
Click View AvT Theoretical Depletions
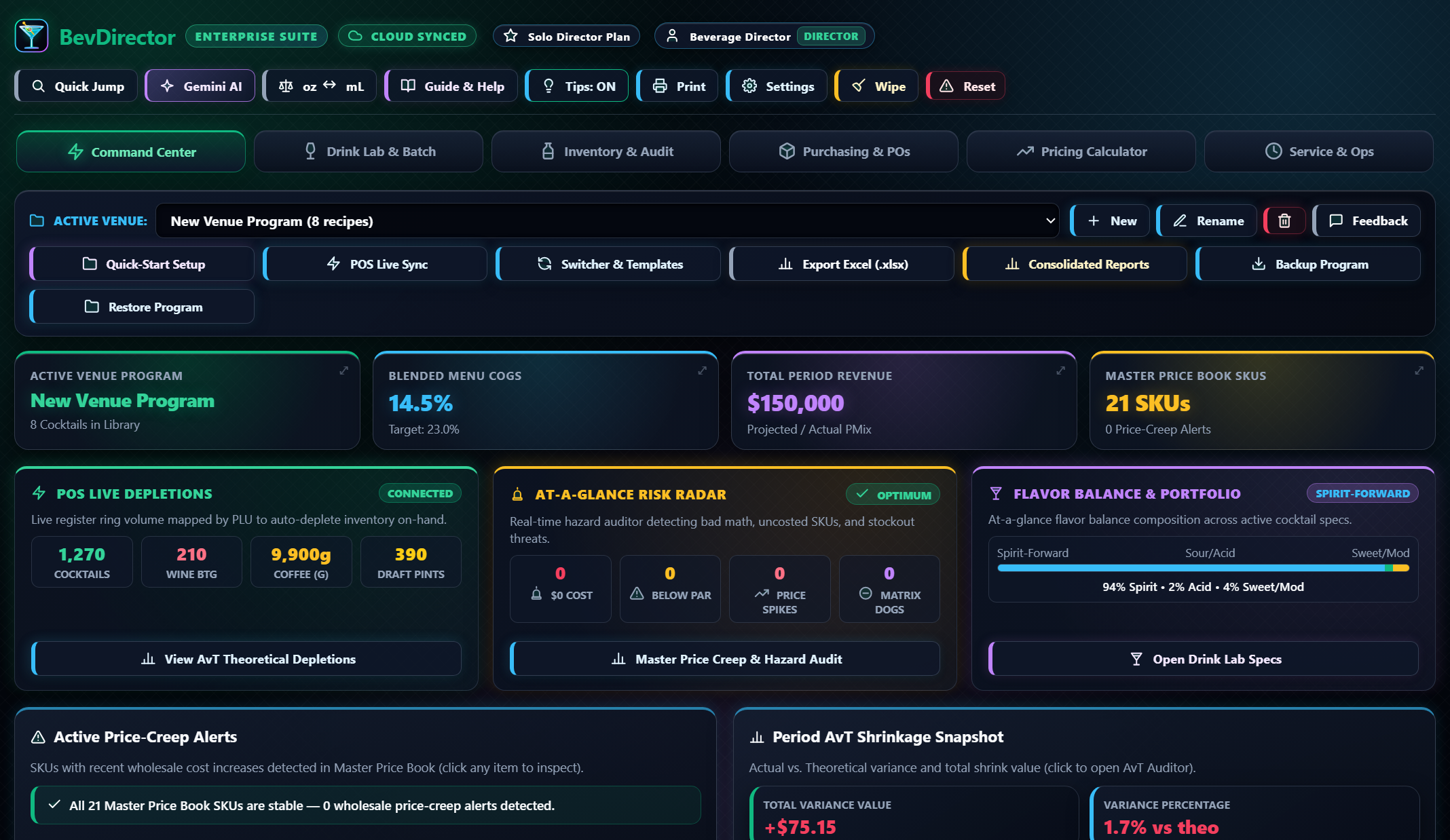pos(247,659)
